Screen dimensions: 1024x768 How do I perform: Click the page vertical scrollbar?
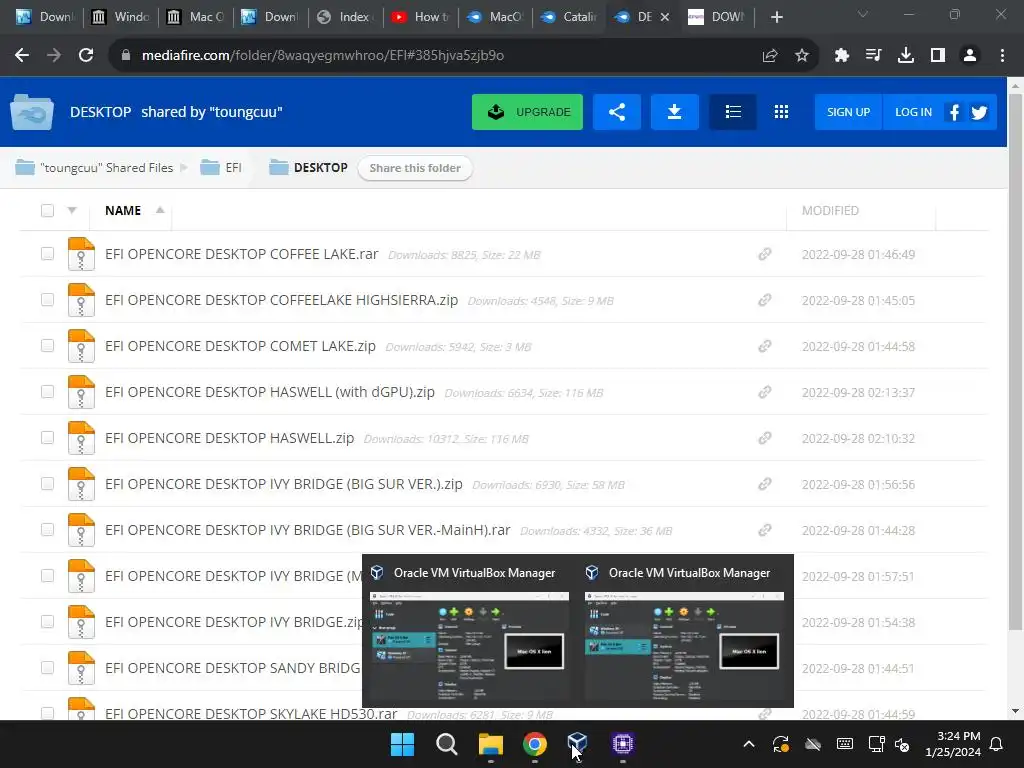[x=1015, y=362]
